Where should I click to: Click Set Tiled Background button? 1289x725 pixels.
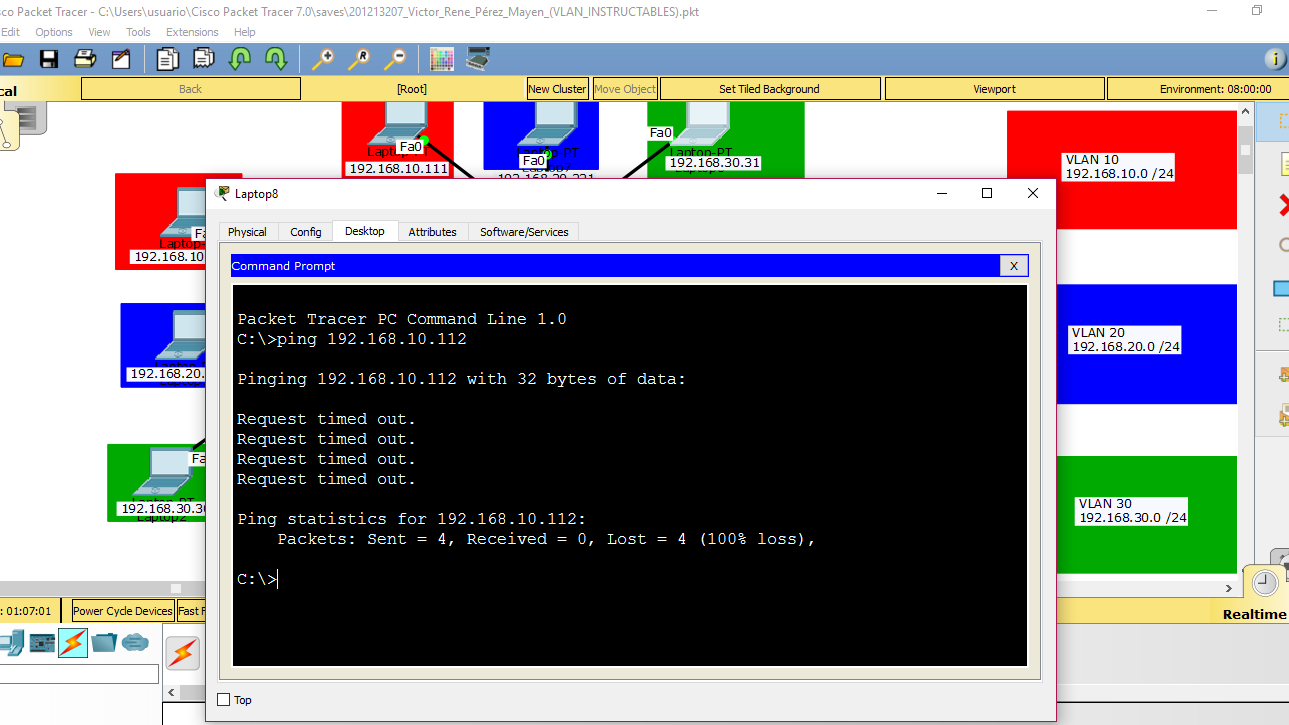pyautogui.click(x=769, y=89)
